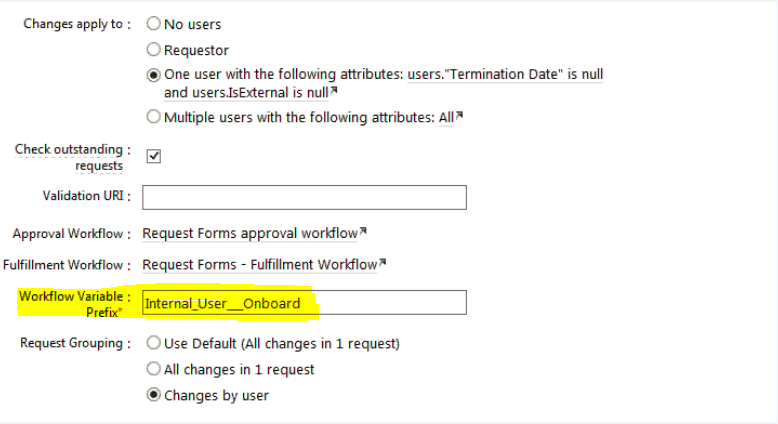Open Request Forms - Fulfillment Workflow link

click(259, 265)
